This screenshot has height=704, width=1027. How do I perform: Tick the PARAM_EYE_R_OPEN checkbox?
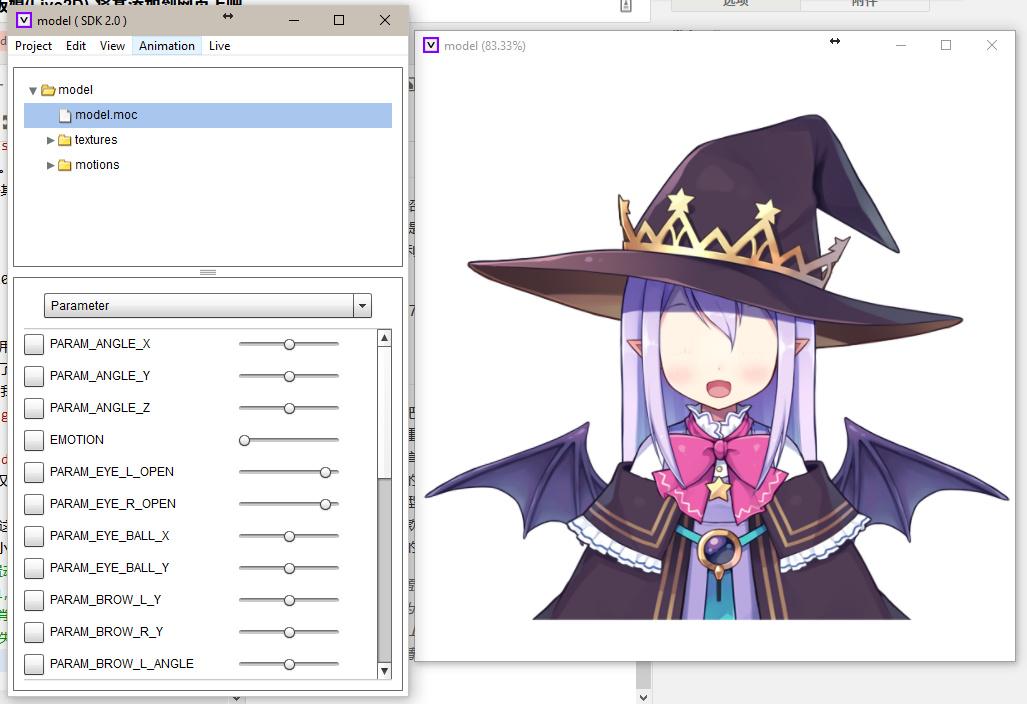pos(34,504)
